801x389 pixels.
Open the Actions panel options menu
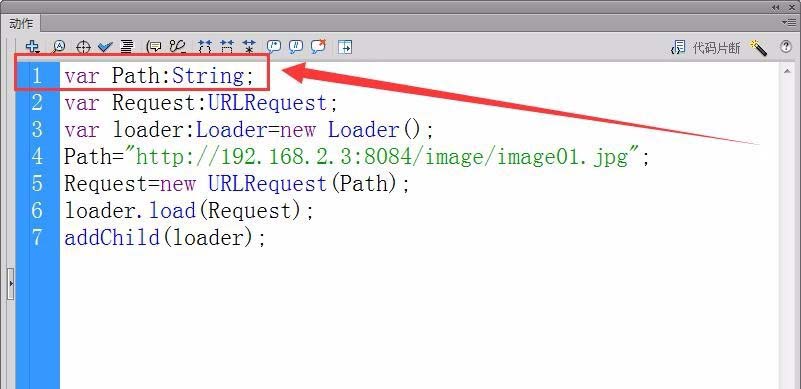[x=788, y=22]
